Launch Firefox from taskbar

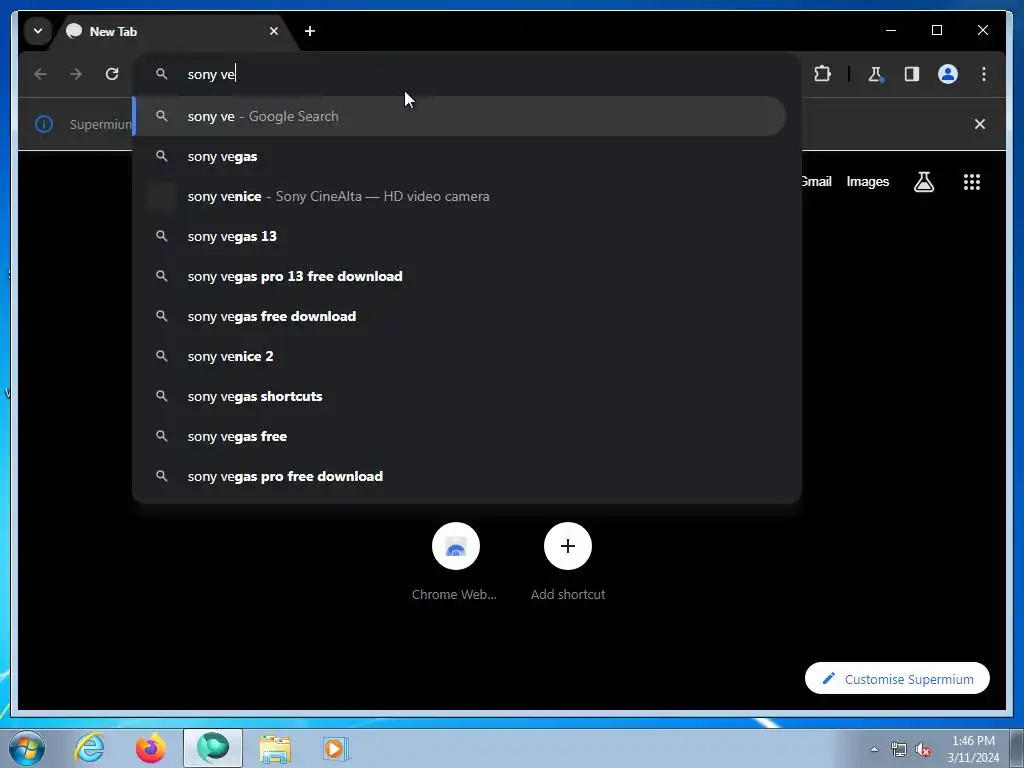tap(151, 748)
